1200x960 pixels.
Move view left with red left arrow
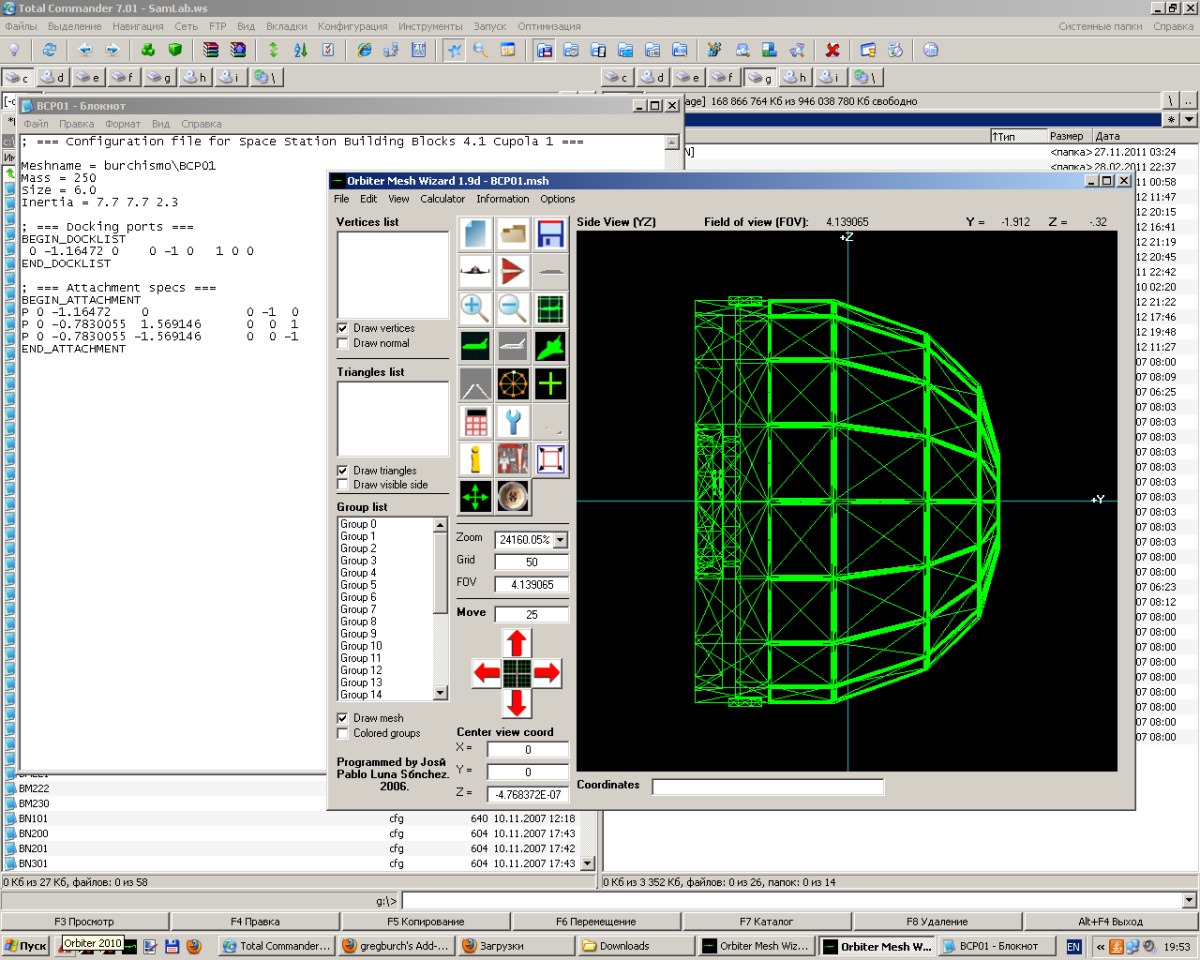tap(487, 673)
